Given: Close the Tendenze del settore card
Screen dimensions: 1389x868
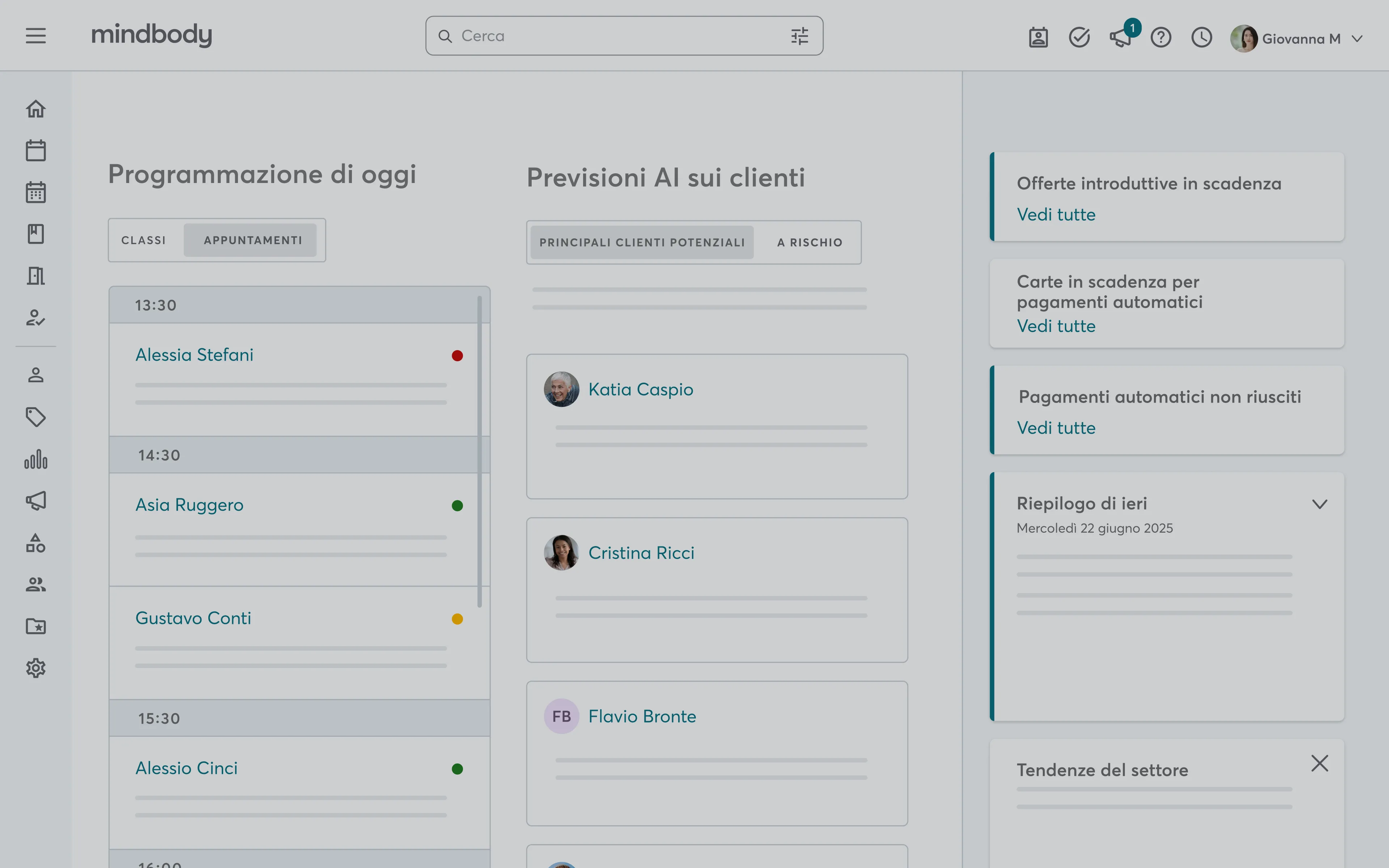Looking at the screenshot, I should (1320, 763).
